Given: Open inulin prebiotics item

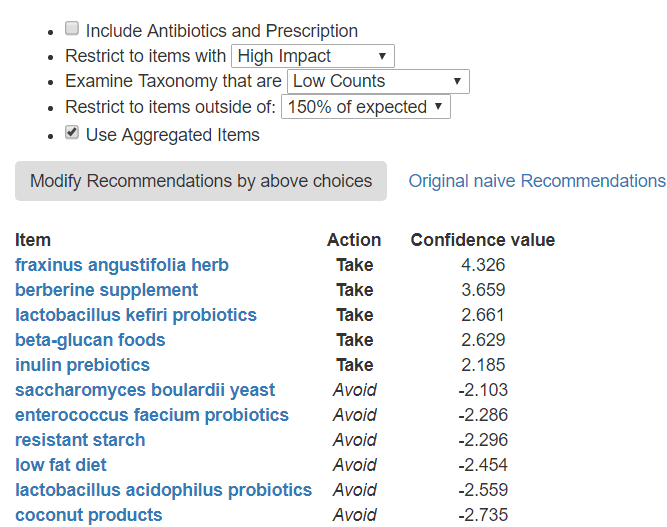Looking at the screenshot, I should 83,365.
